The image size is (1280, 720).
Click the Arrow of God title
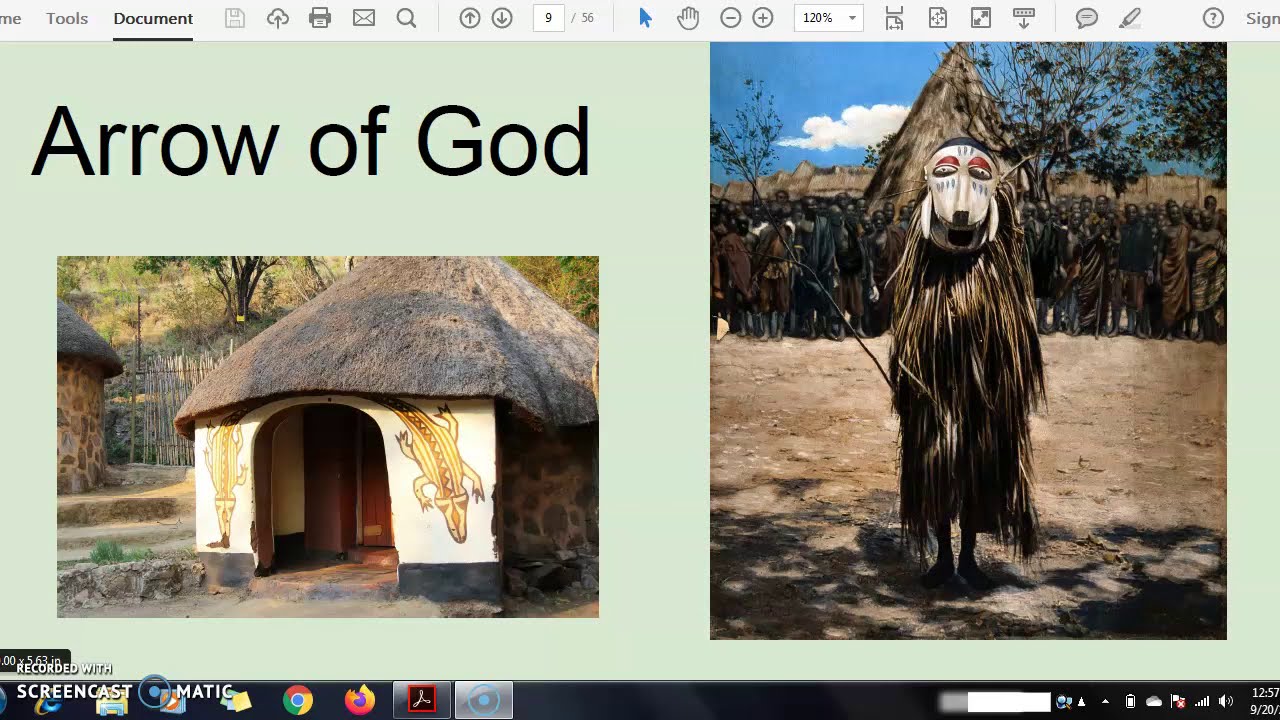coord(311,142)
